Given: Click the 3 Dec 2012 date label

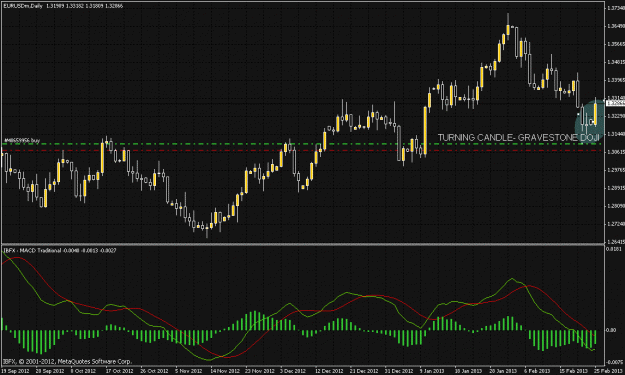Looking at the screenshot, I should [x=293, y=371].
